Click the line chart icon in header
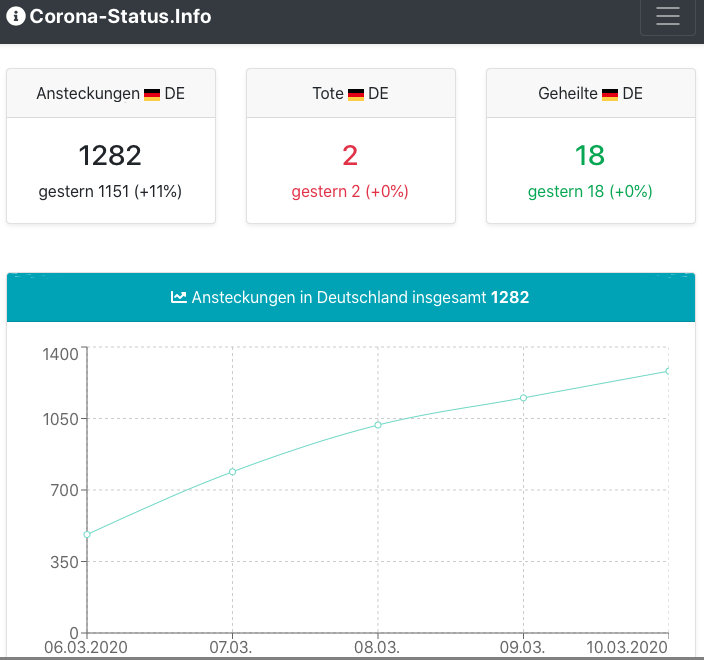Viewport: 704px width, 660px height. 179,297
